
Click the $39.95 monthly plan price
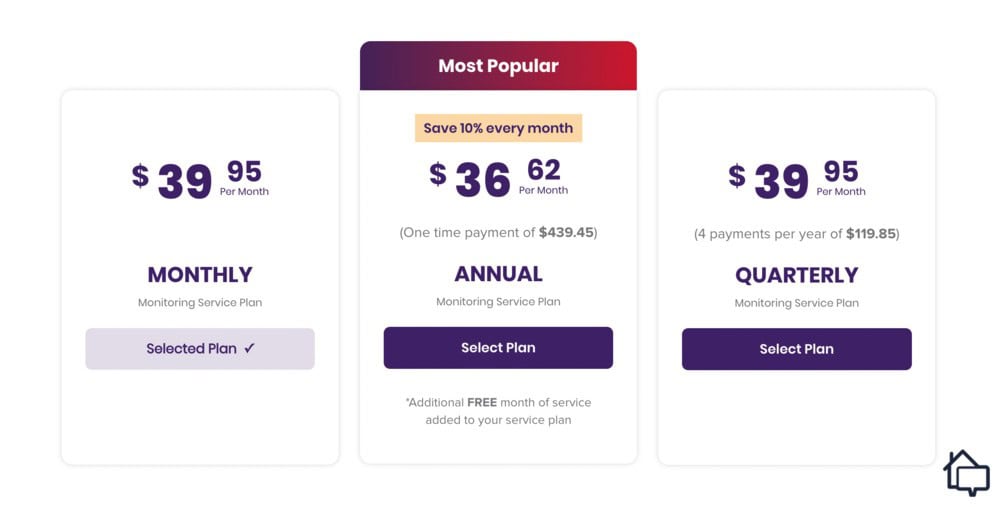coord(200,180)
